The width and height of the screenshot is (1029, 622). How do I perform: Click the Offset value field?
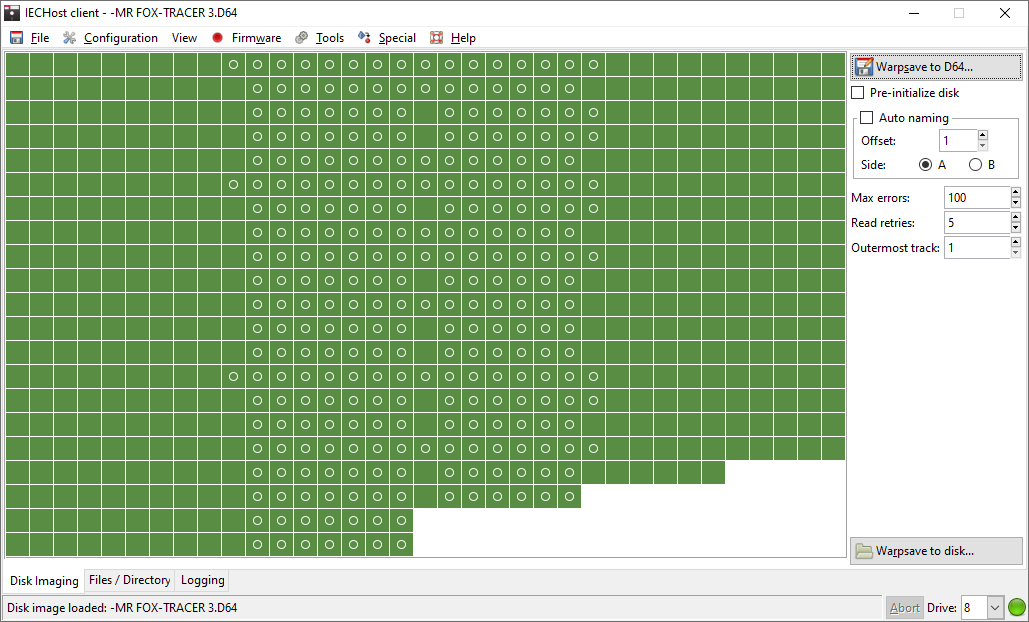pos(958,140)
